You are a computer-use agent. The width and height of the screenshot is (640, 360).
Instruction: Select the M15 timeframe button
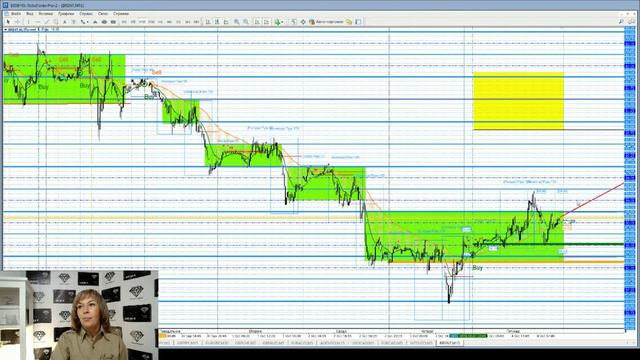click(x=142, y=22)
